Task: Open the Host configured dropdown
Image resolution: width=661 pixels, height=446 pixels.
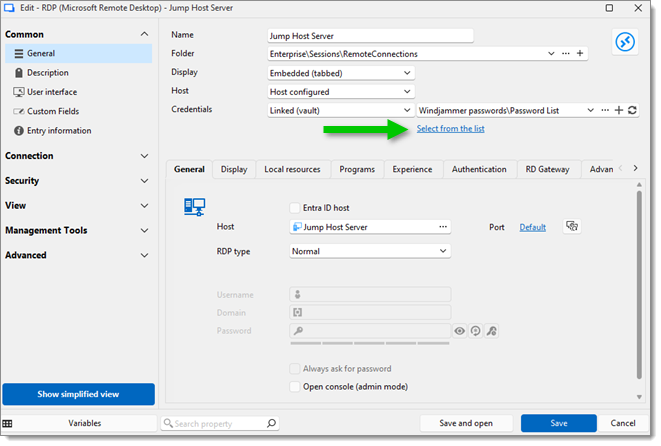Action: coord(341,92)
